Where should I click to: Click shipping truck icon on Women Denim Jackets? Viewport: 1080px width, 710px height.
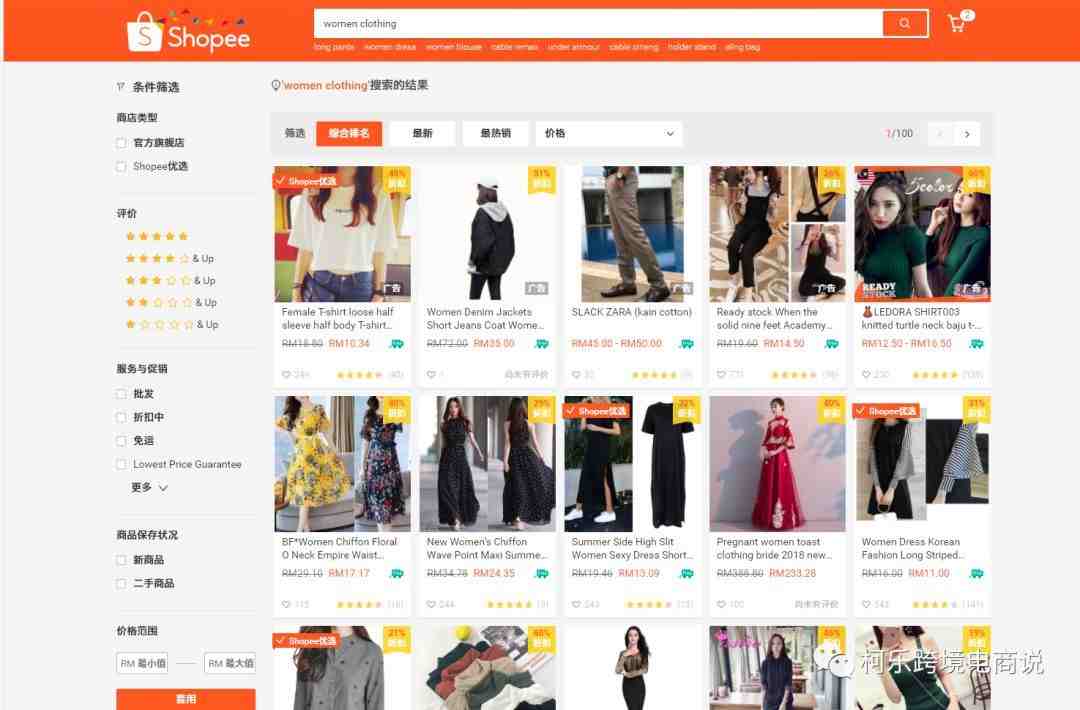click(542, 344)
